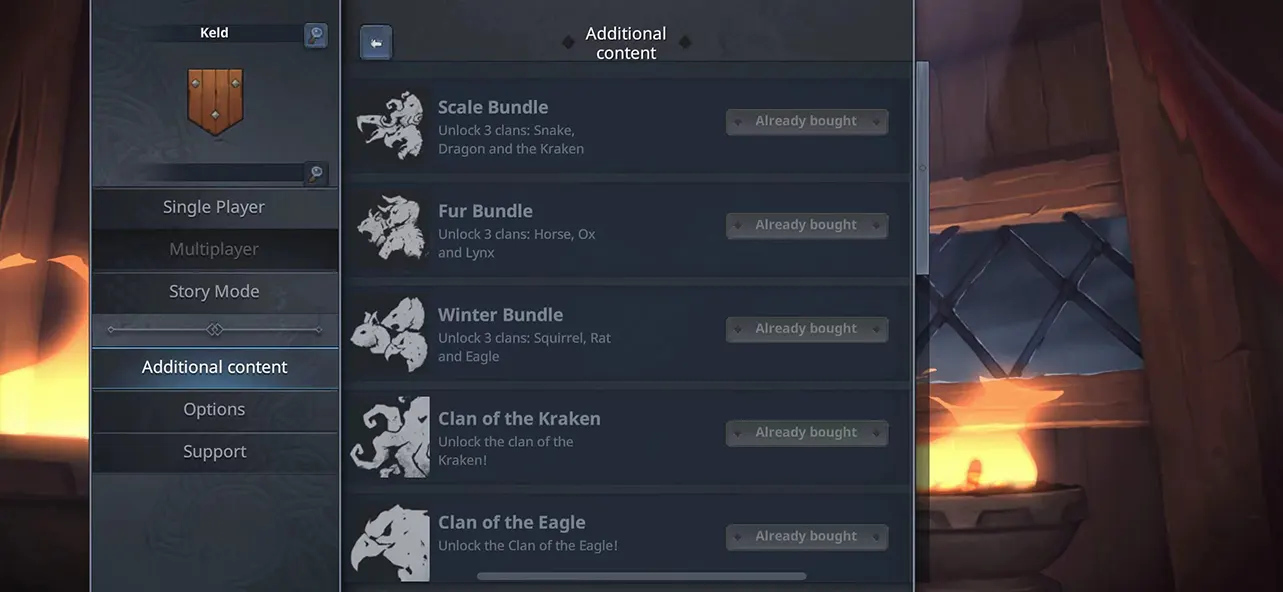The width and height of the screenshot is (1283, 592).
Task: Click Already bought for Scale Bundle
Action: pyautogui.click(x=806, y=121)
